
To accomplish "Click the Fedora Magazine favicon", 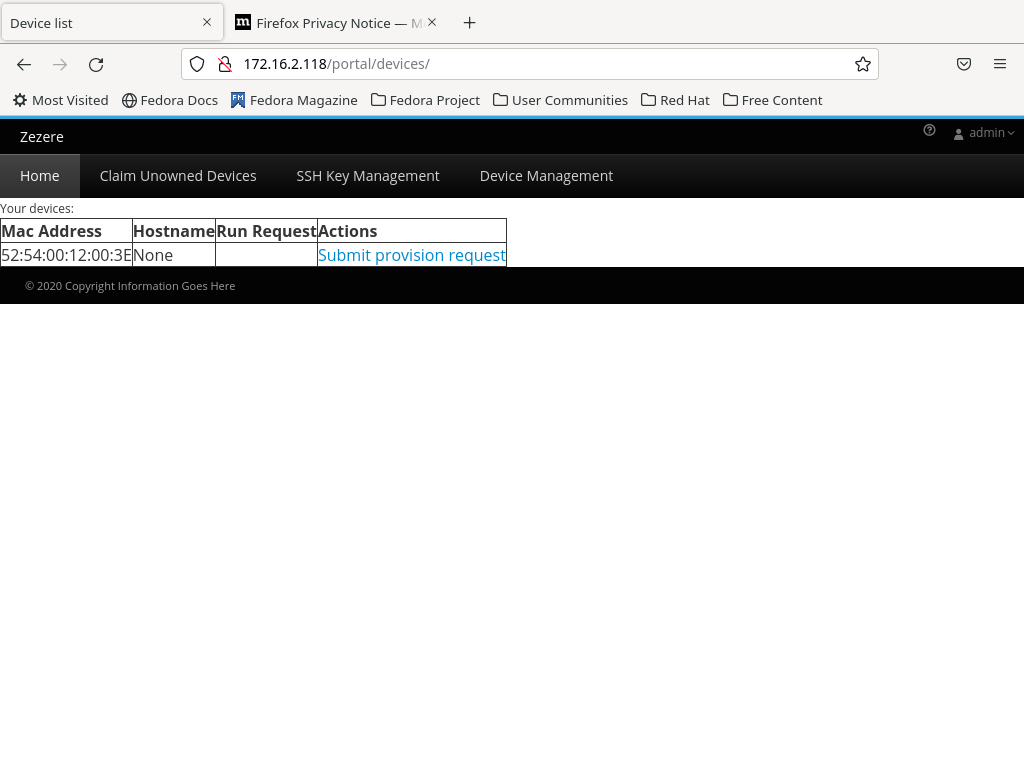I will pyautogui.click(x=238, y=100).
